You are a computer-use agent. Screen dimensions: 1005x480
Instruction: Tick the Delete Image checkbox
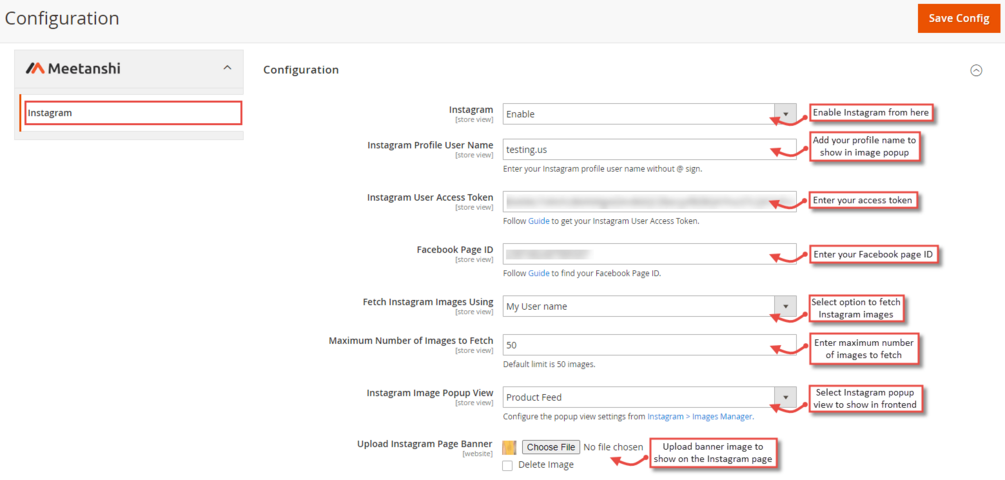pos(508,465)
